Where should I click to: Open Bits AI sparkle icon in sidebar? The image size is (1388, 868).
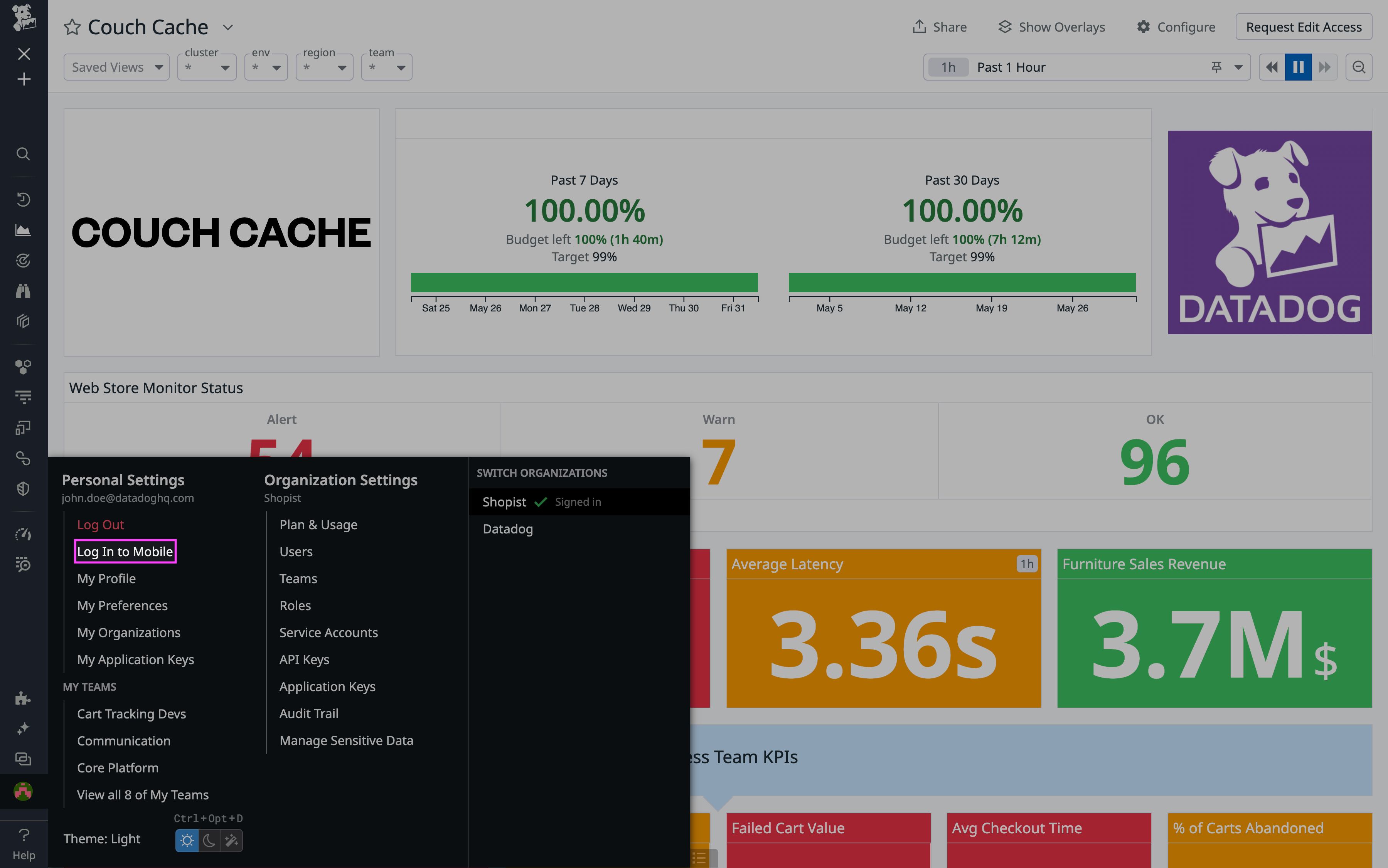(23, 728)
